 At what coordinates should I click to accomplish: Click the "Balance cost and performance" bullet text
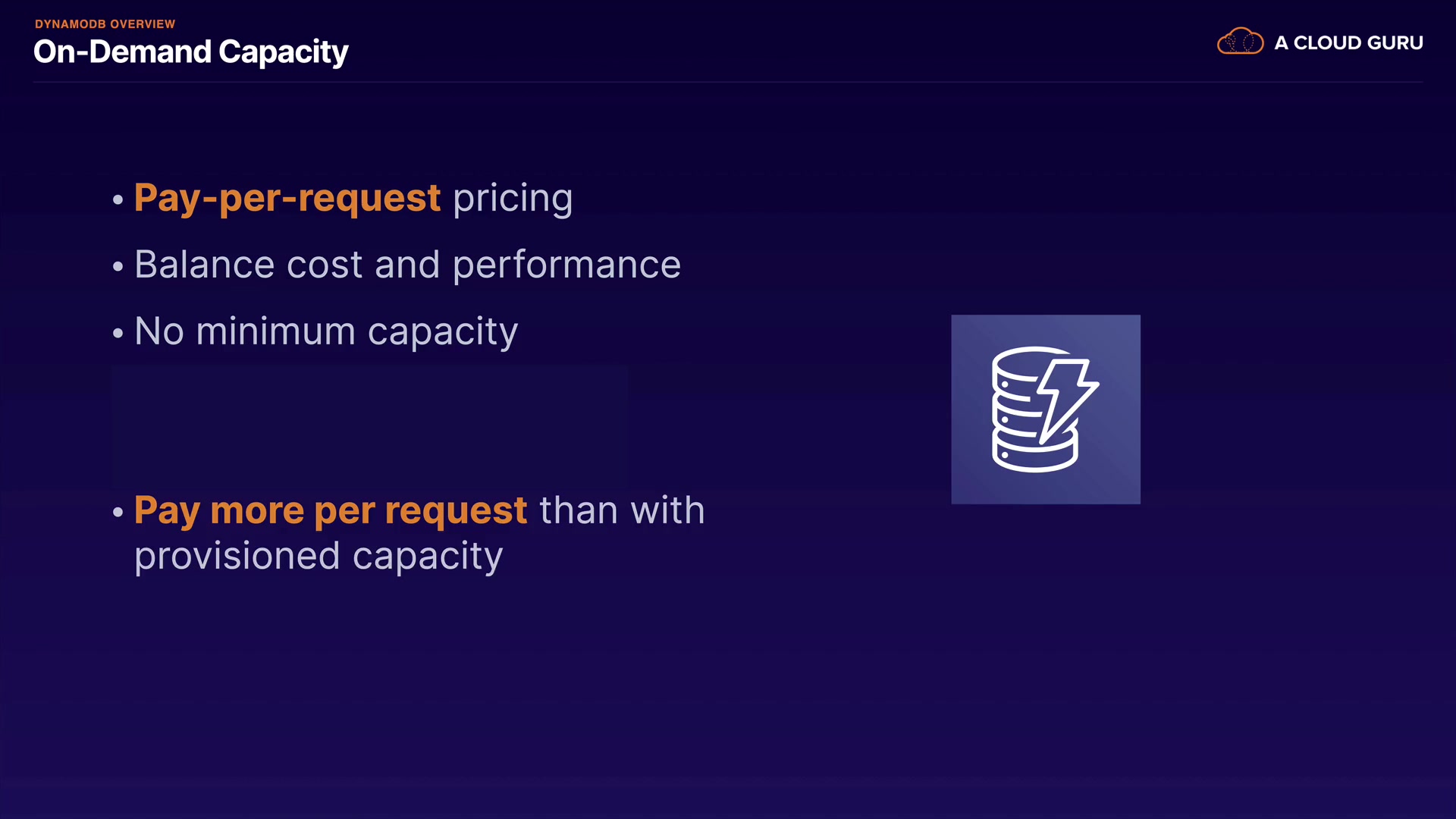coord(407,265)
